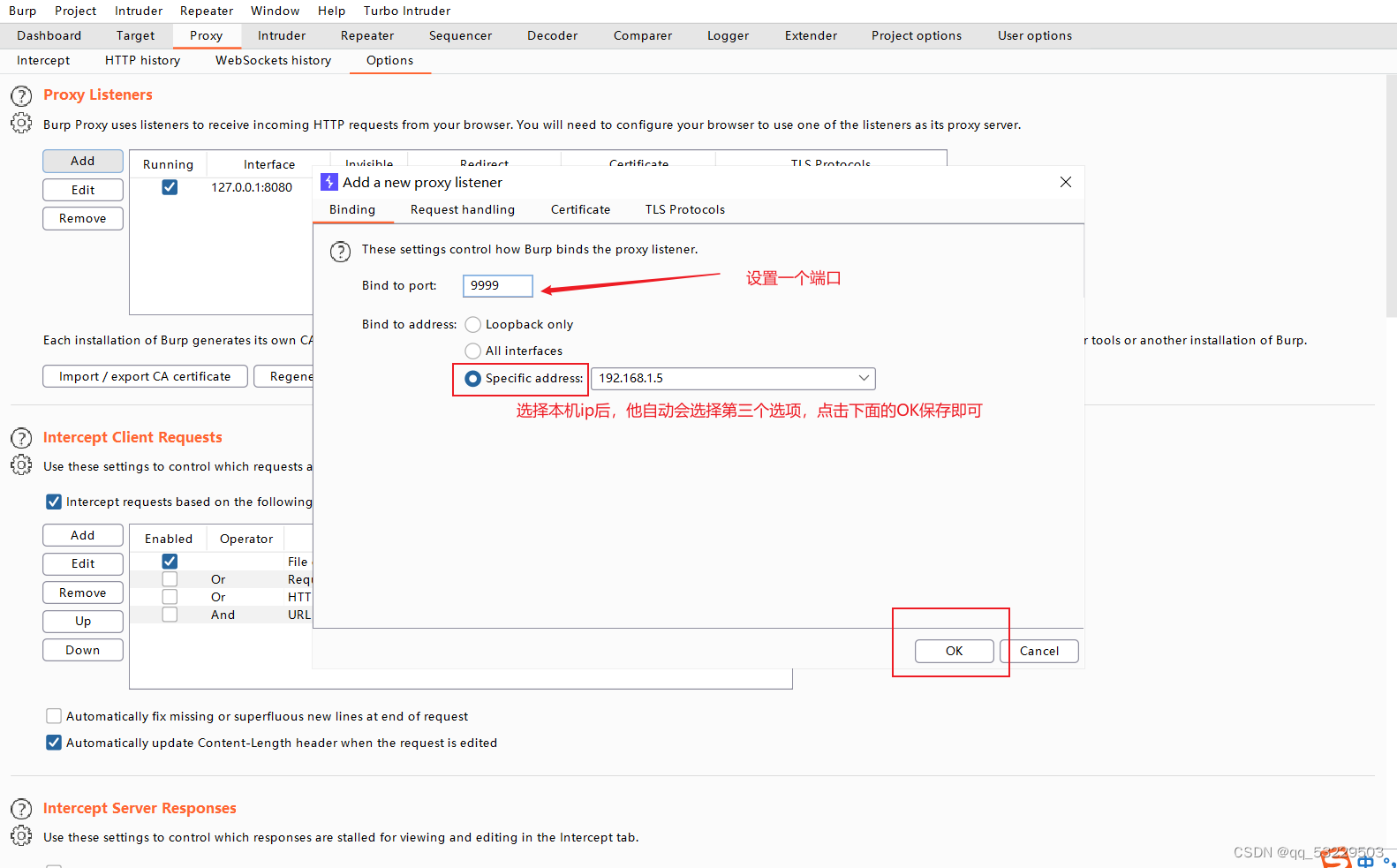Click the main window vertical scrollbar
The width and height of the screenshot is (1397, 868).
coord(1391,196)
